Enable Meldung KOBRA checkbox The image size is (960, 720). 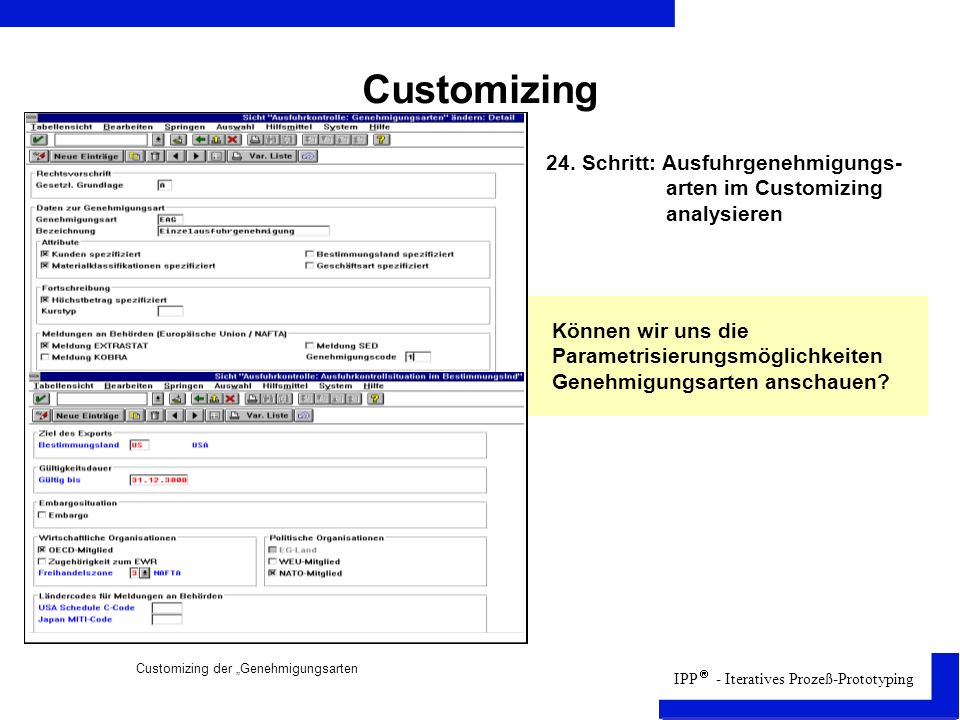point(45,358)
